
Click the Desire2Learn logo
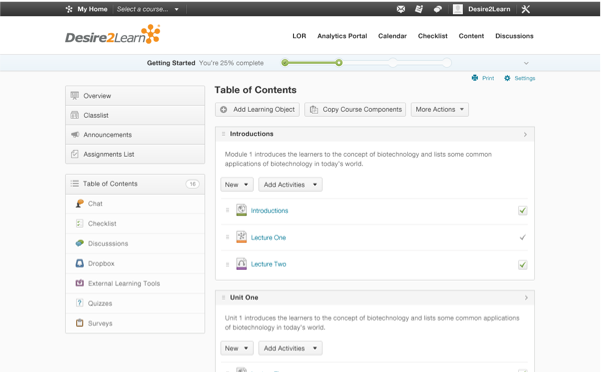pos(112,35)
